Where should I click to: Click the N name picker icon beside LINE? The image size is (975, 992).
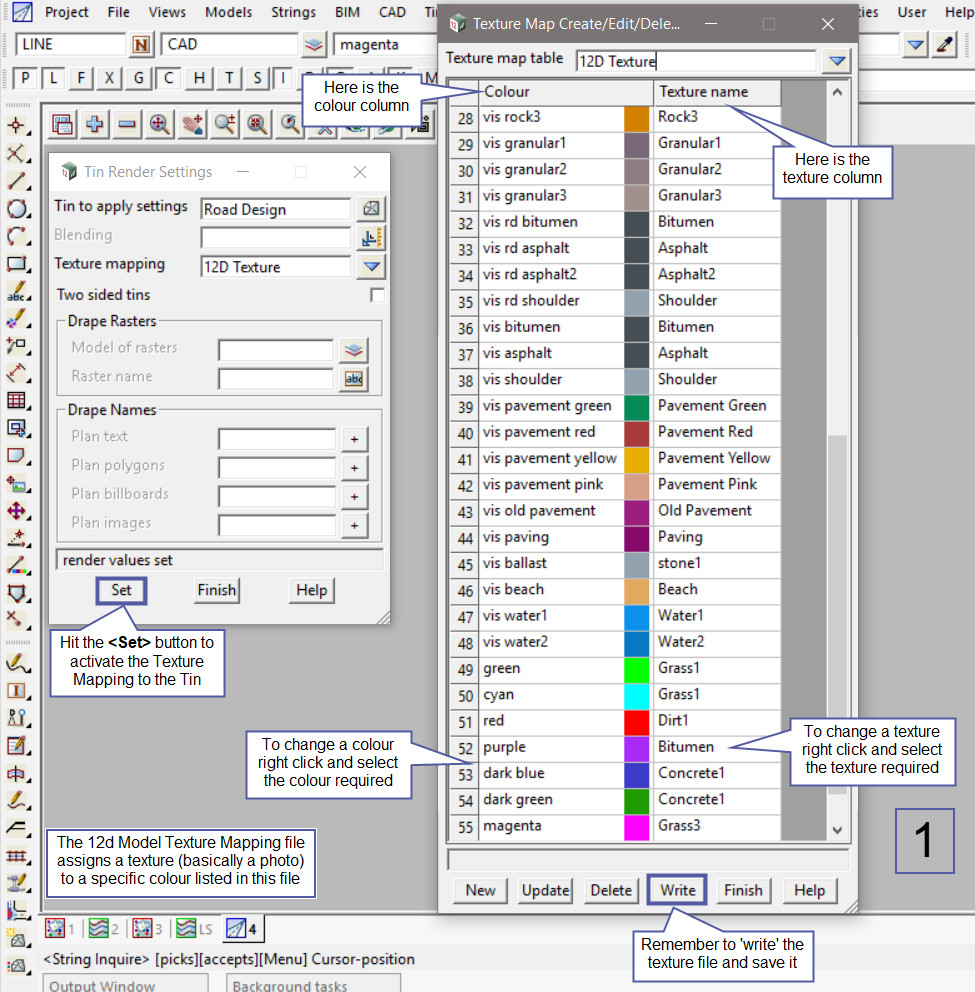click(143, 44)
